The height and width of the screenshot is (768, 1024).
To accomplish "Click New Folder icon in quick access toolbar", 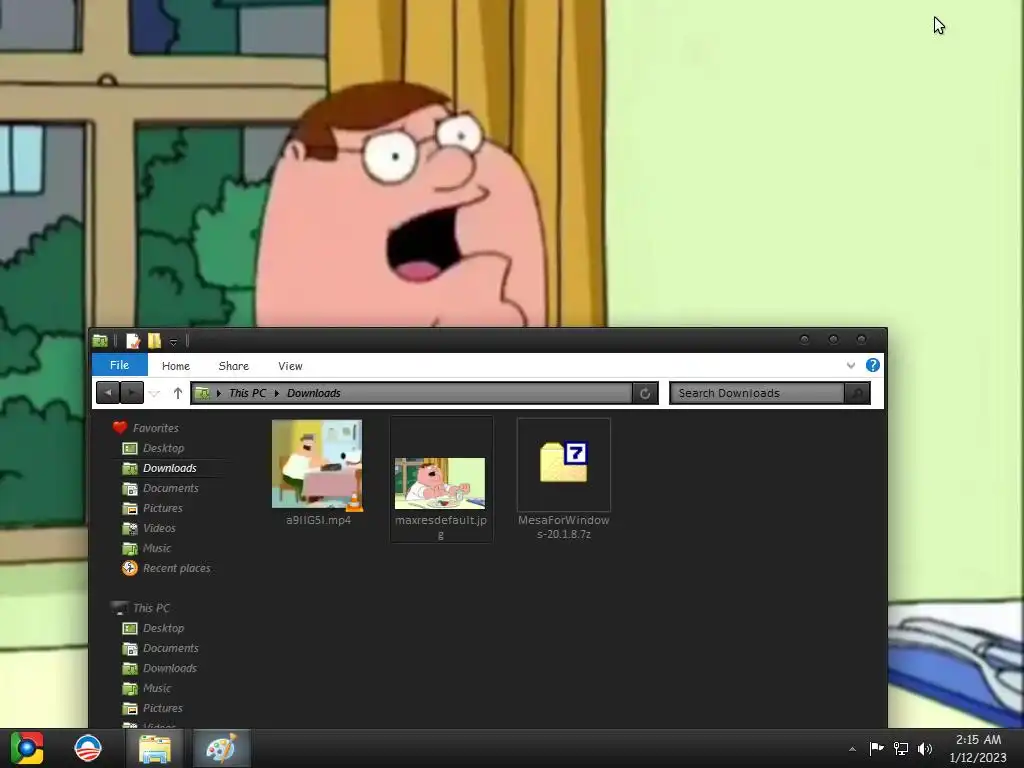I will 154,340.
